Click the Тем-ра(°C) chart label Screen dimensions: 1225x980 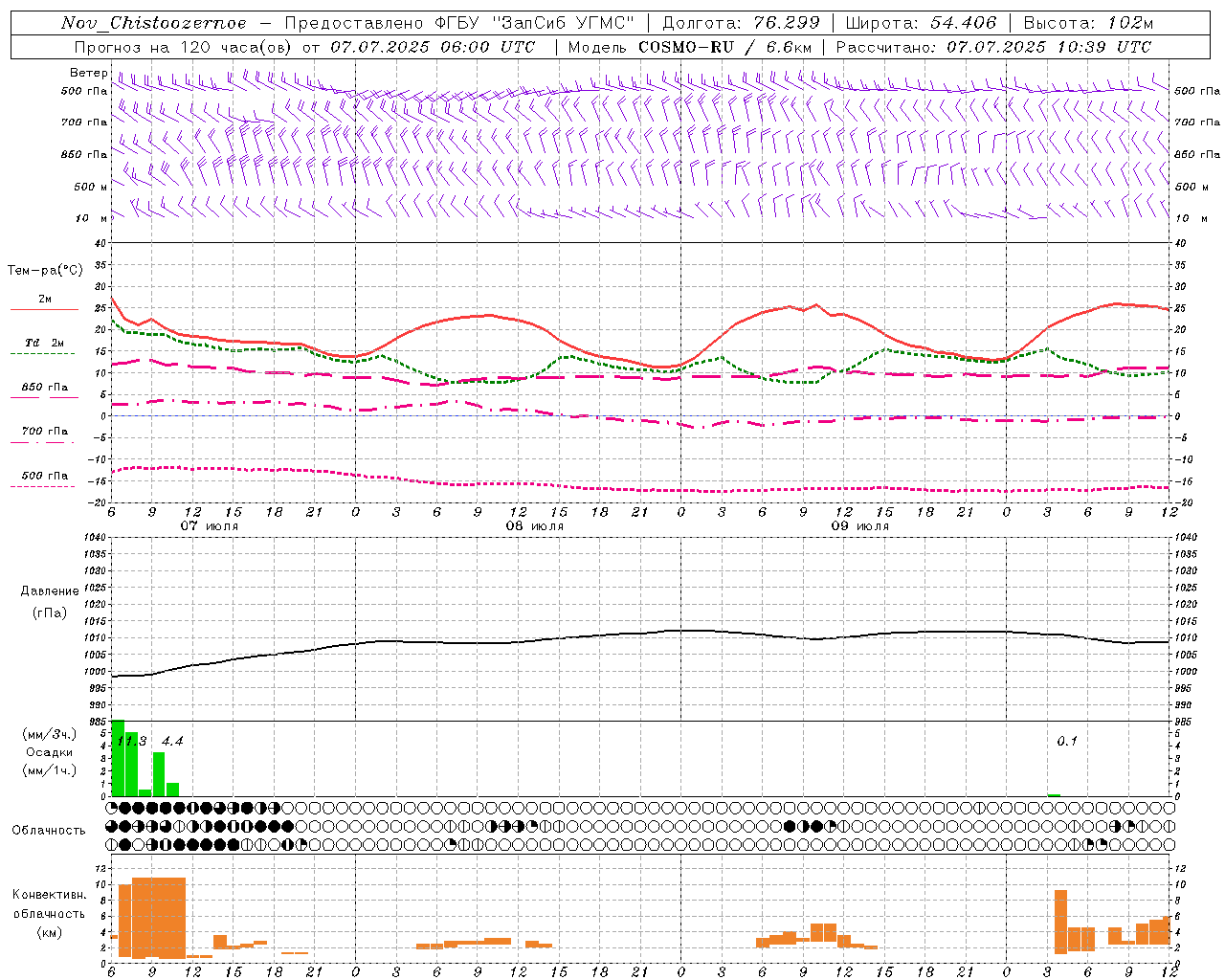[45, 271]
